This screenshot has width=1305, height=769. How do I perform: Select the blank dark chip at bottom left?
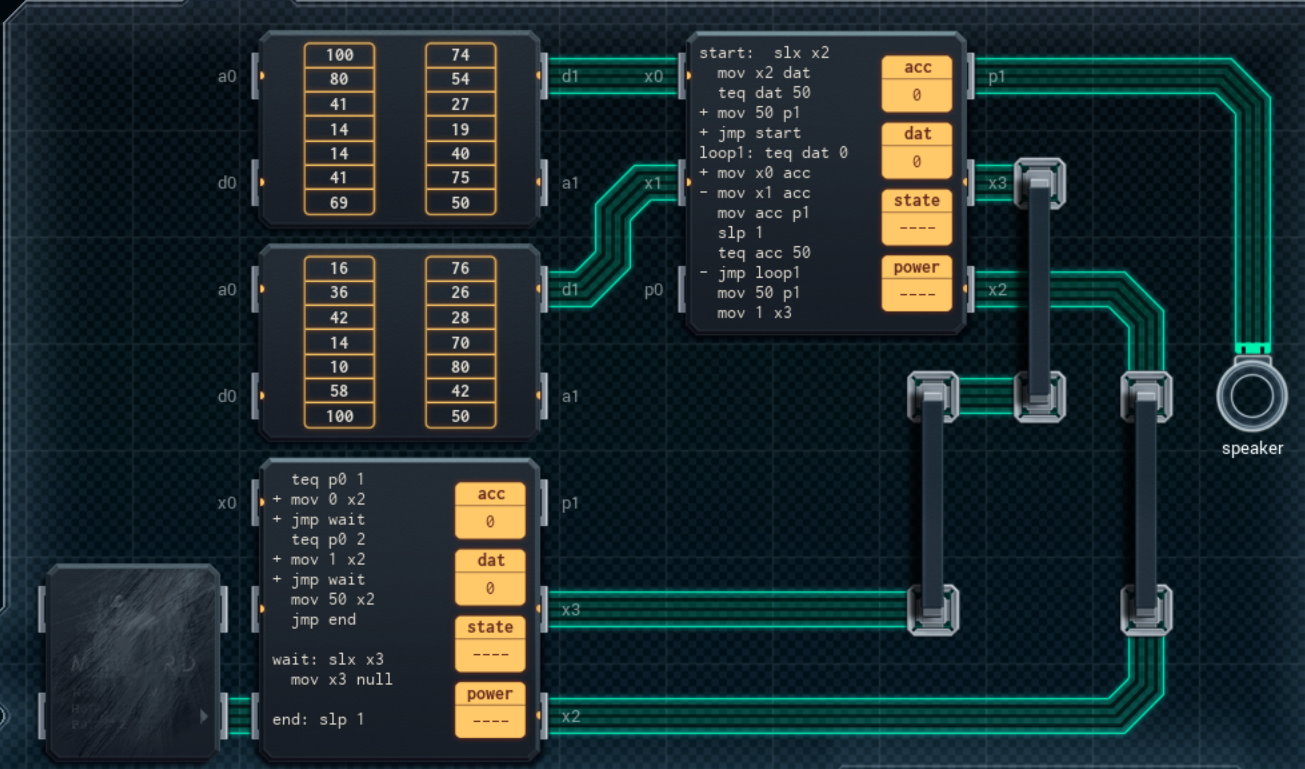coord(133,662)
